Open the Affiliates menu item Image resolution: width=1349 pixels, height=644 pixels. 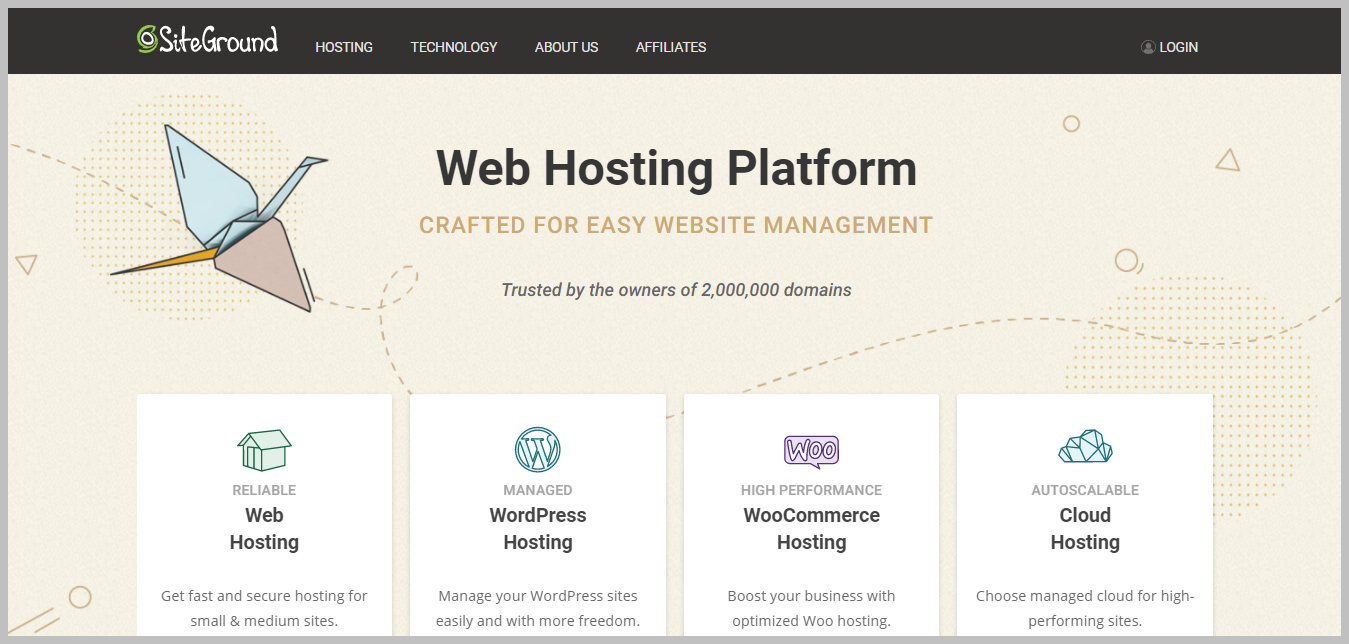(671, 47)
